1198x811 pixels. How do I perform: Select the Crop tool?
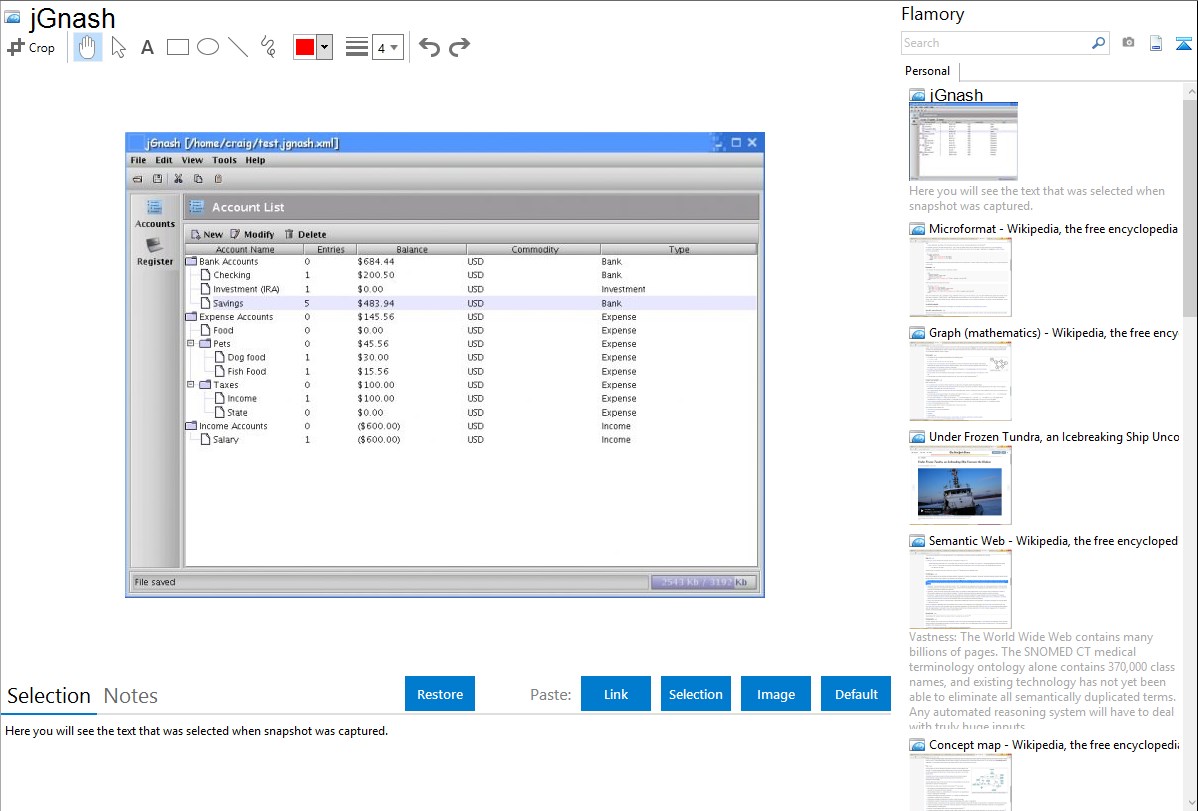31,47
